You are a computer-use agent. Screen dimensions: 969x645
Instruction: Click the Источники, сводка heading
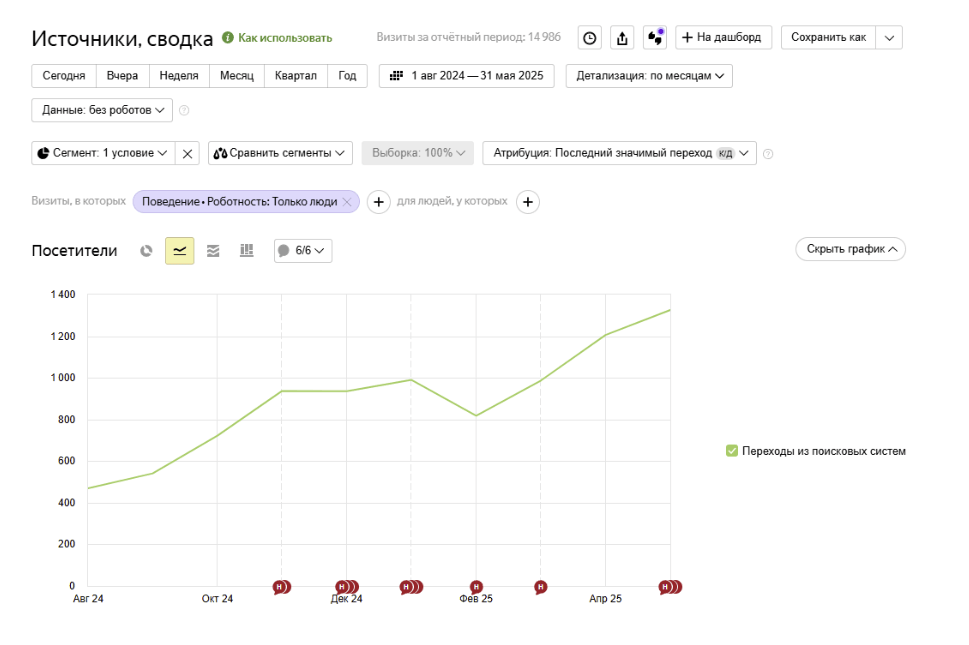[x=122, y=39]
